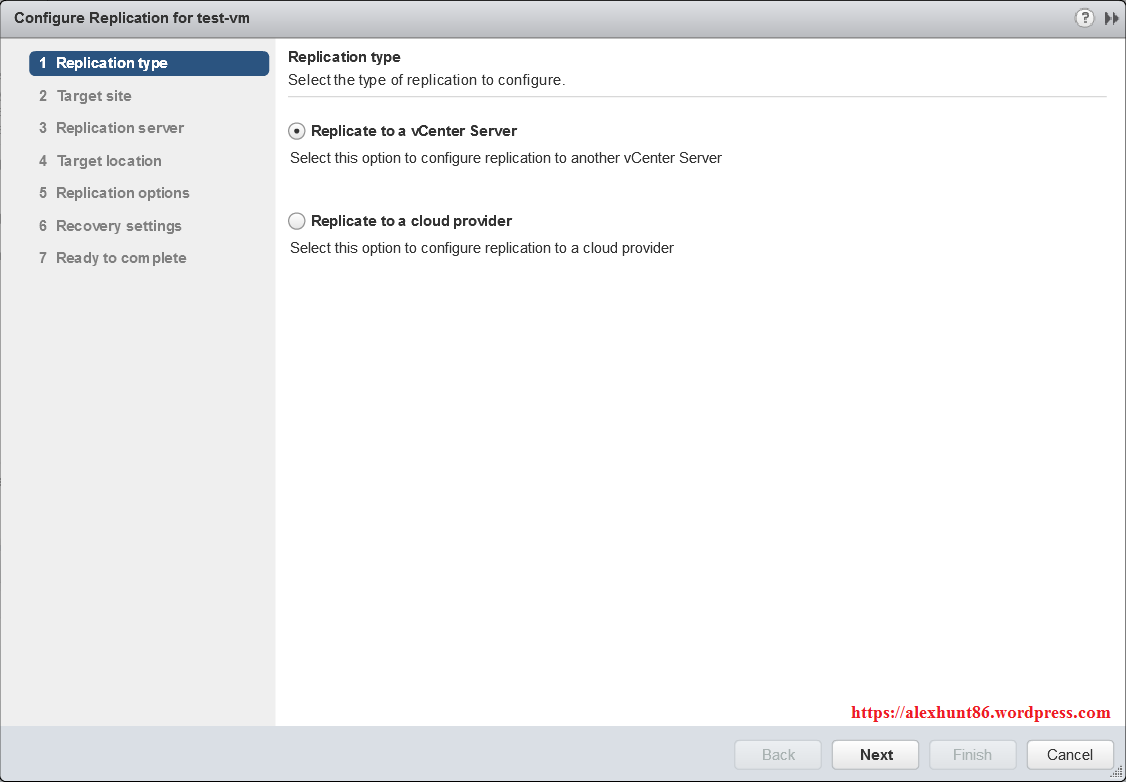Click the greyed-out Finish button

pyautogui.click(x=972, y=755)
